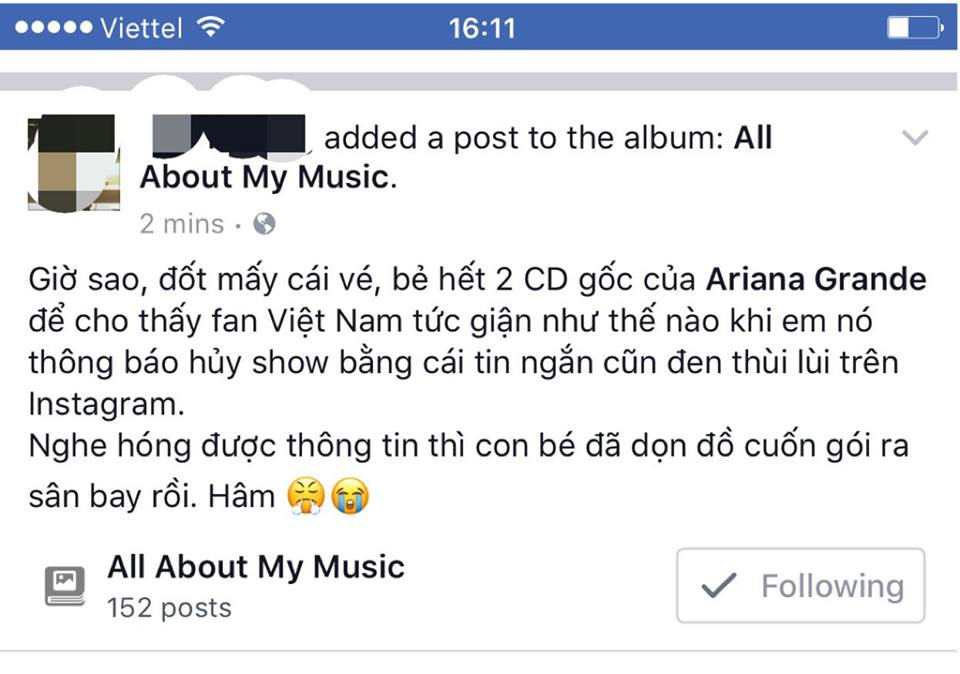Open the album photo icon beside All About My Music

[x=65, y=586]
